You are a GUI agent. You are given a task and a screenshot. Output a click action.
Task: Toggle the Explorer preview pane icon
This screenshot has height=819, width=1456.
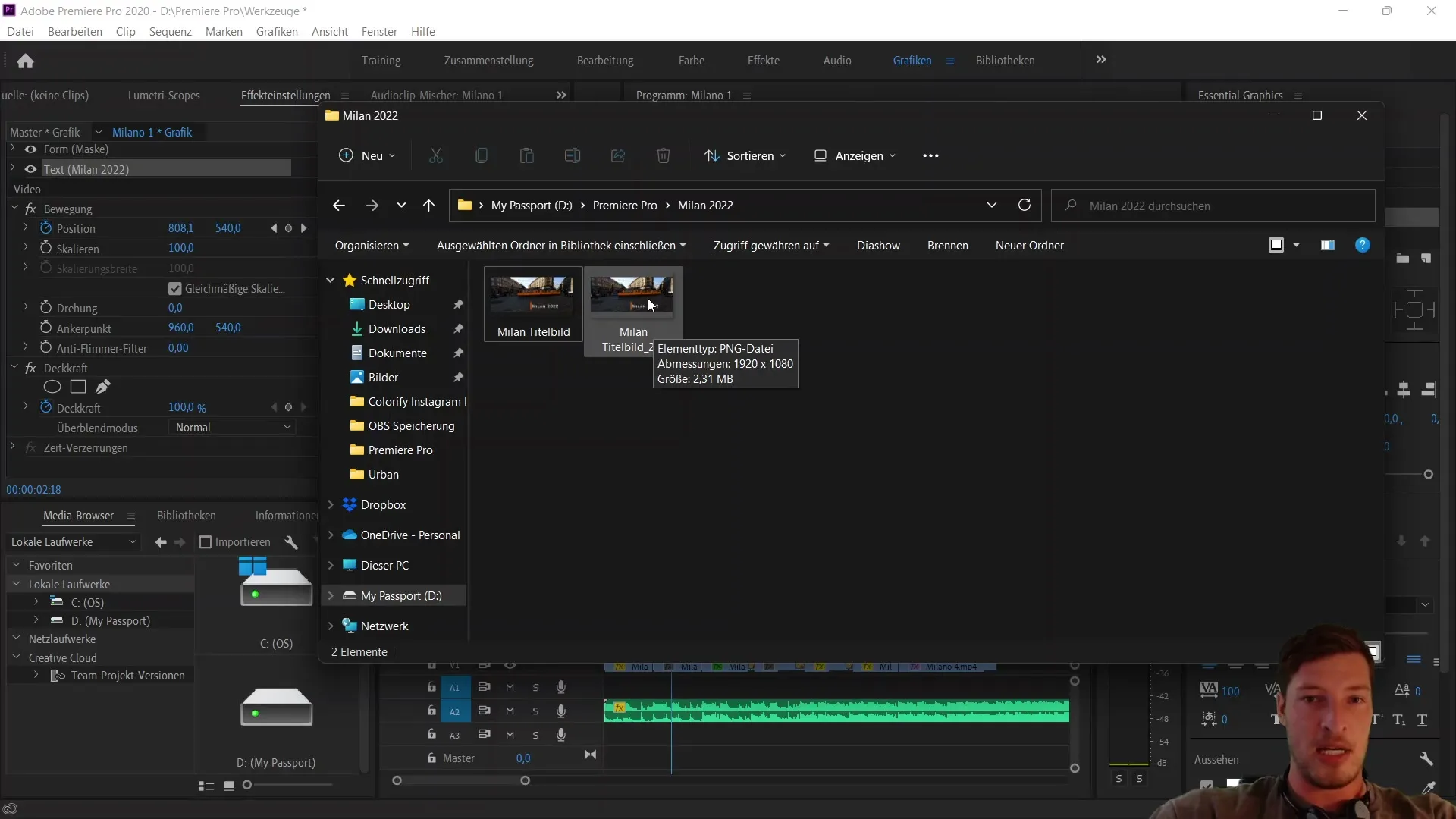point(1327,245)
